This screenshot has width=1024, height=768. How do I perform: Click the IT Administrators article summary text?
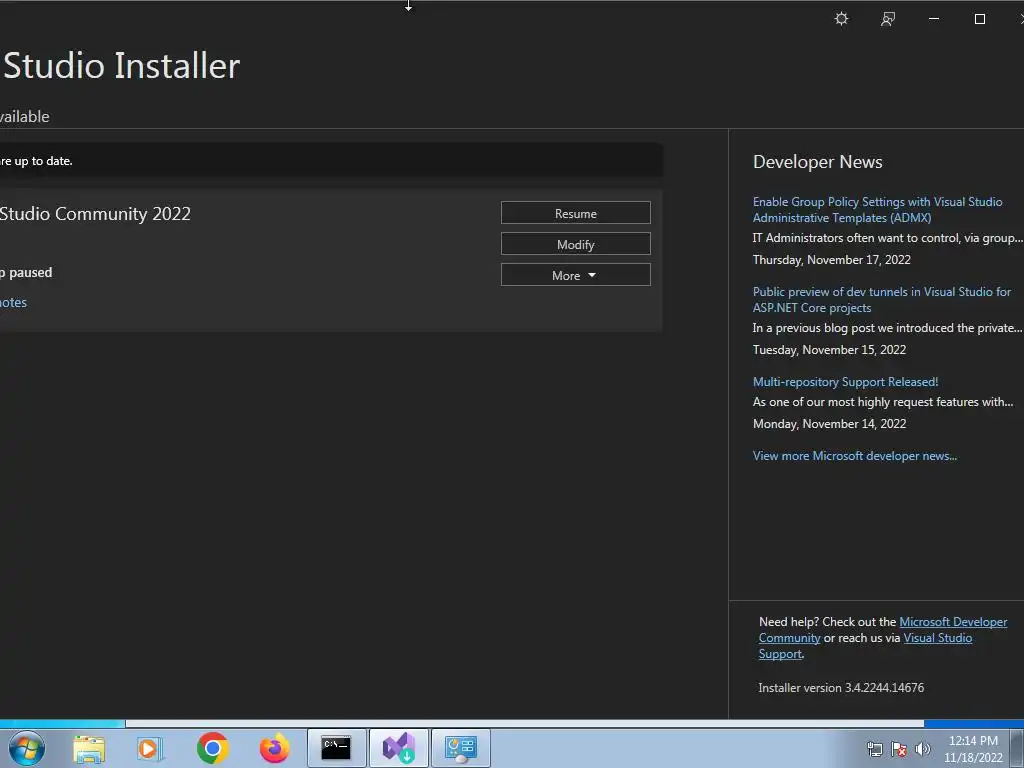click(887, 238)
